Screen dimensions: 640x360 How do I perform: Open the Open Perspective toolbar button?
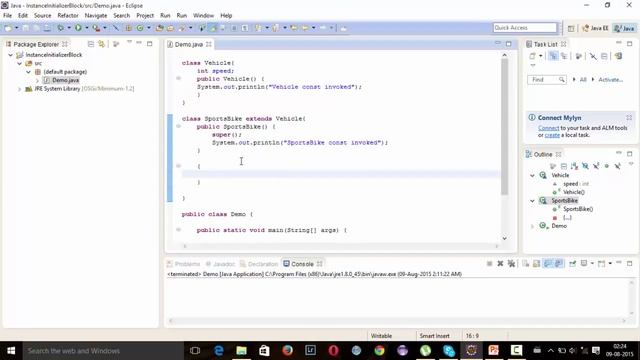click(571, 28)
